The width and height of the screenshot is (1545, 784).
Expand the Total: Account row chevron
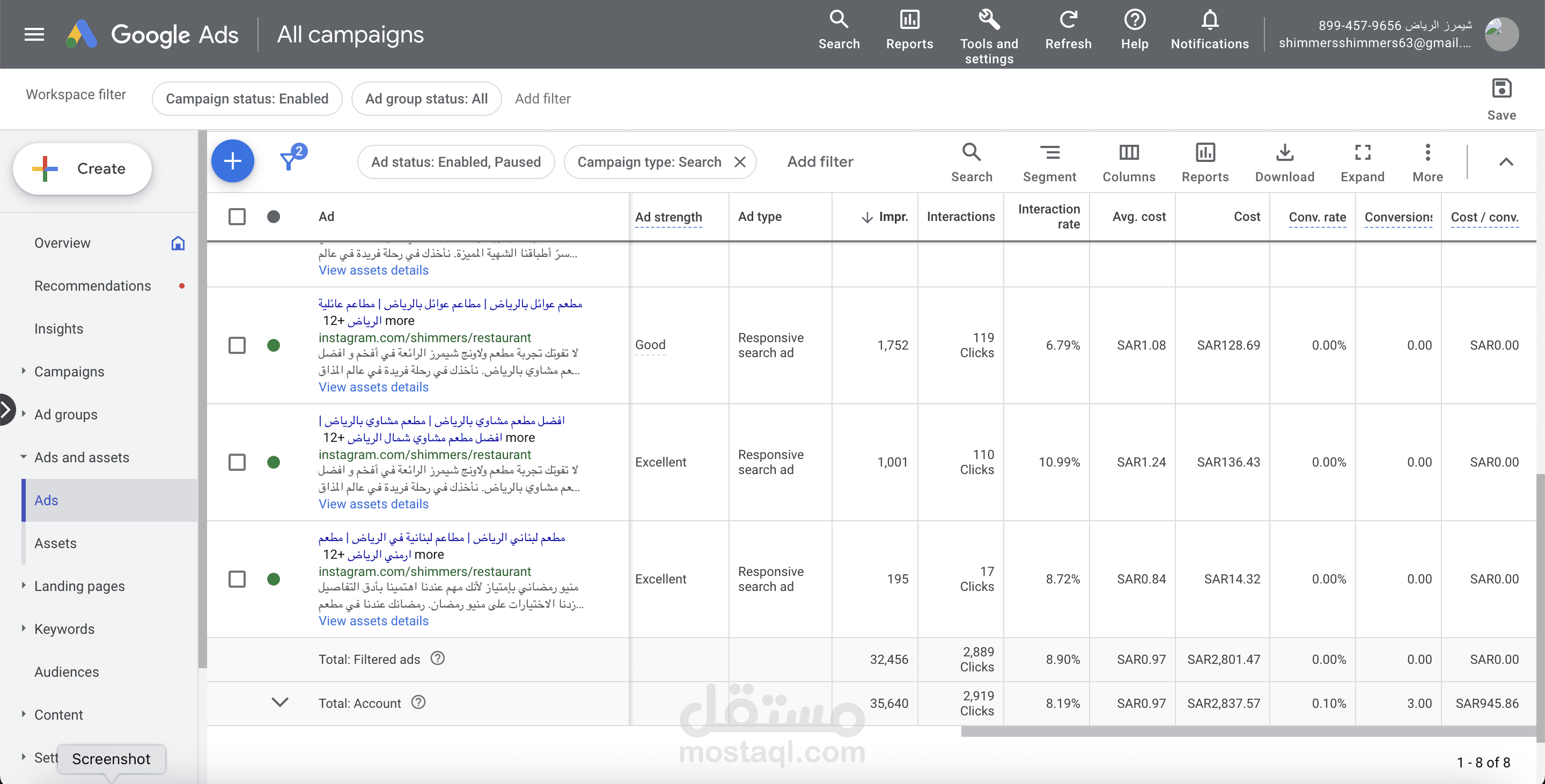point(280,702)
